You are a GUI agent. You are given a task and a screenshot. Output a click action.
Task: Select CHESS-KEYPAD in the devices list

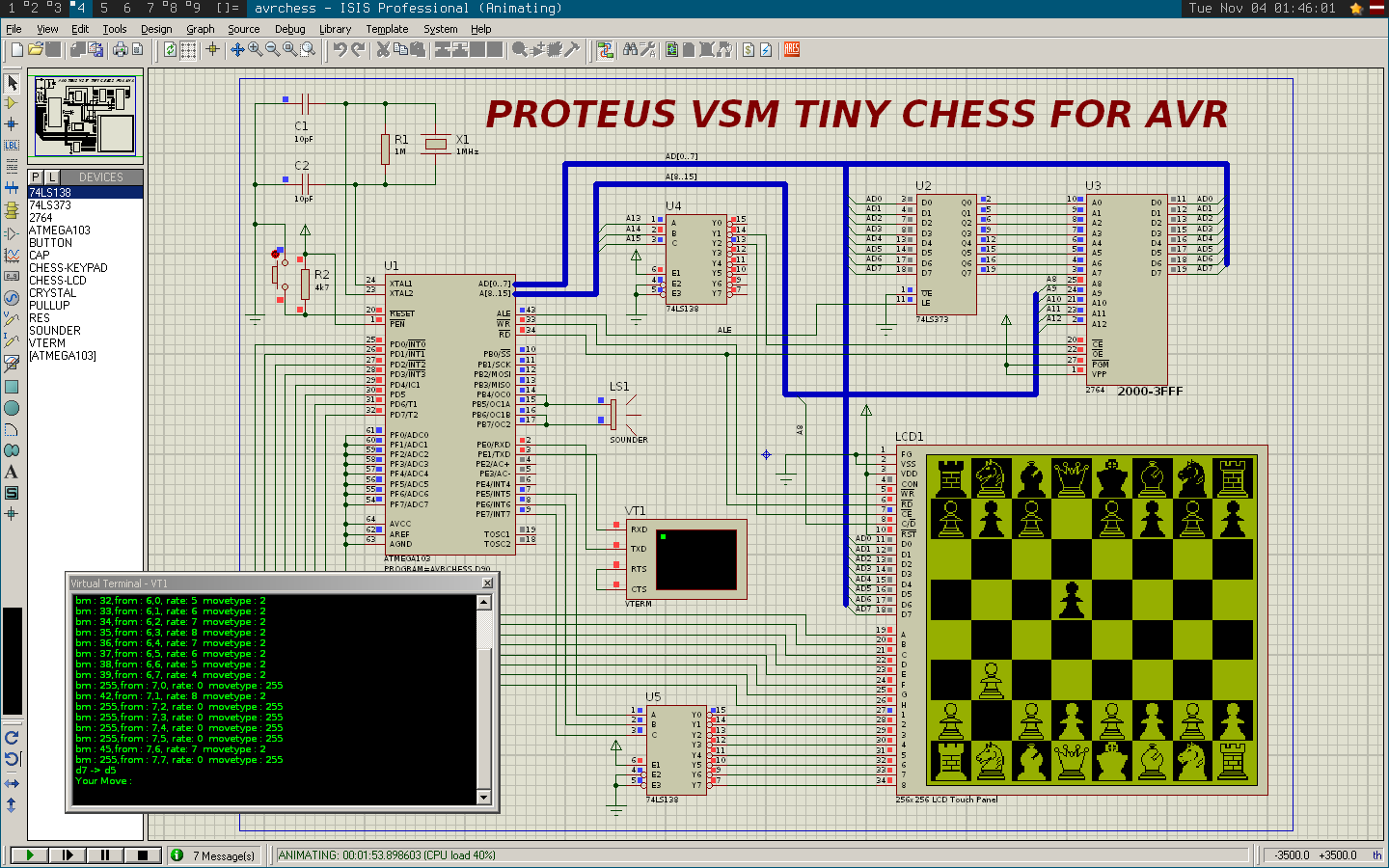86,267
